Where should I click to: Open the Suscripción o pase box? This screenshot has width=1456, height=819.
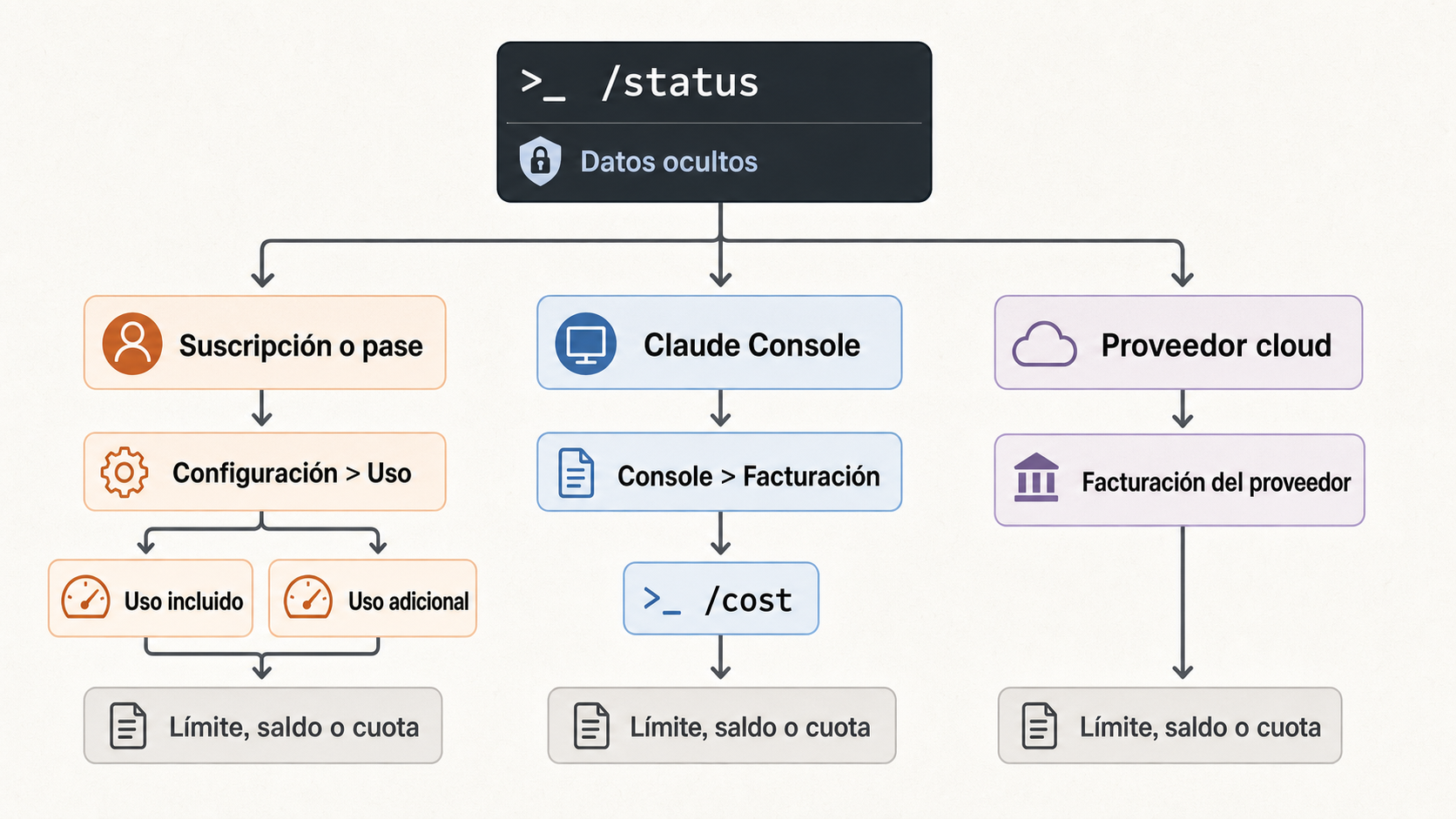[x=265, y=343]
